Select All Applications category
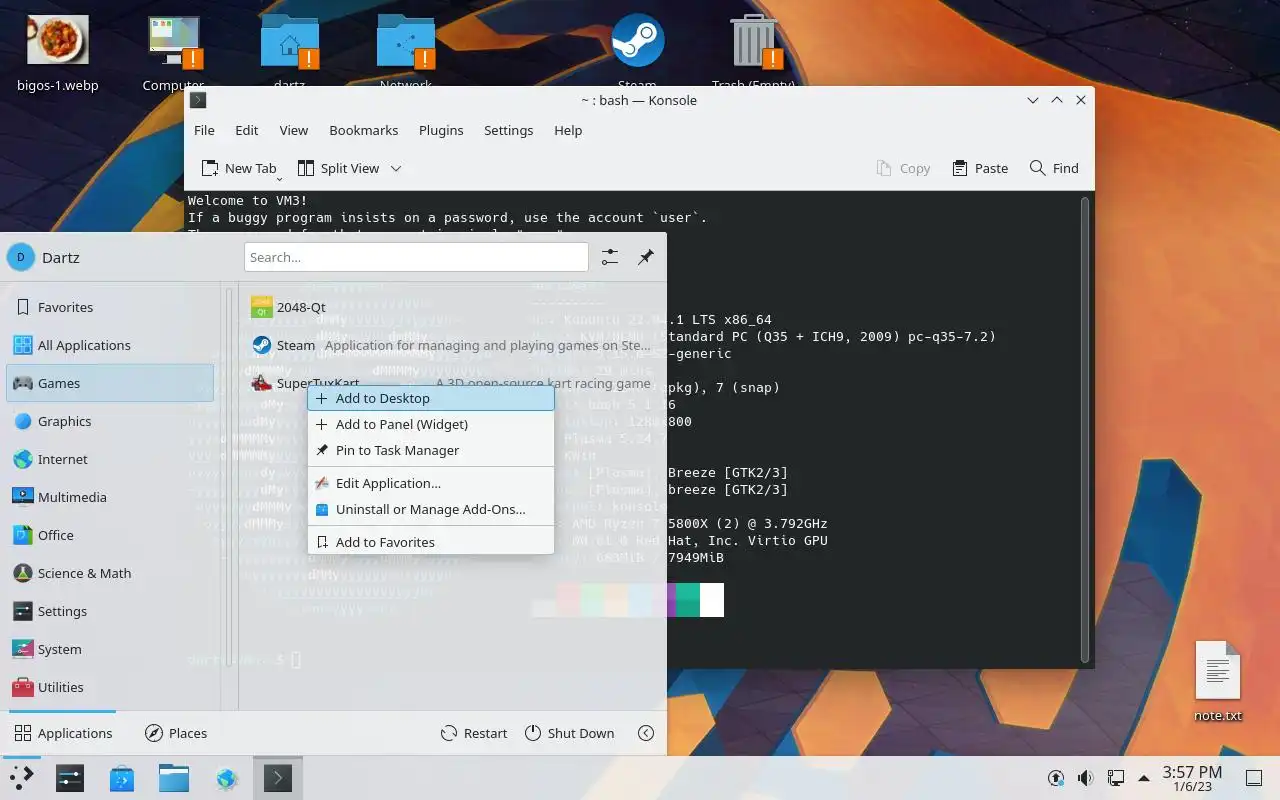Screen dimensions: 1280x800 (x=110, y=345)
